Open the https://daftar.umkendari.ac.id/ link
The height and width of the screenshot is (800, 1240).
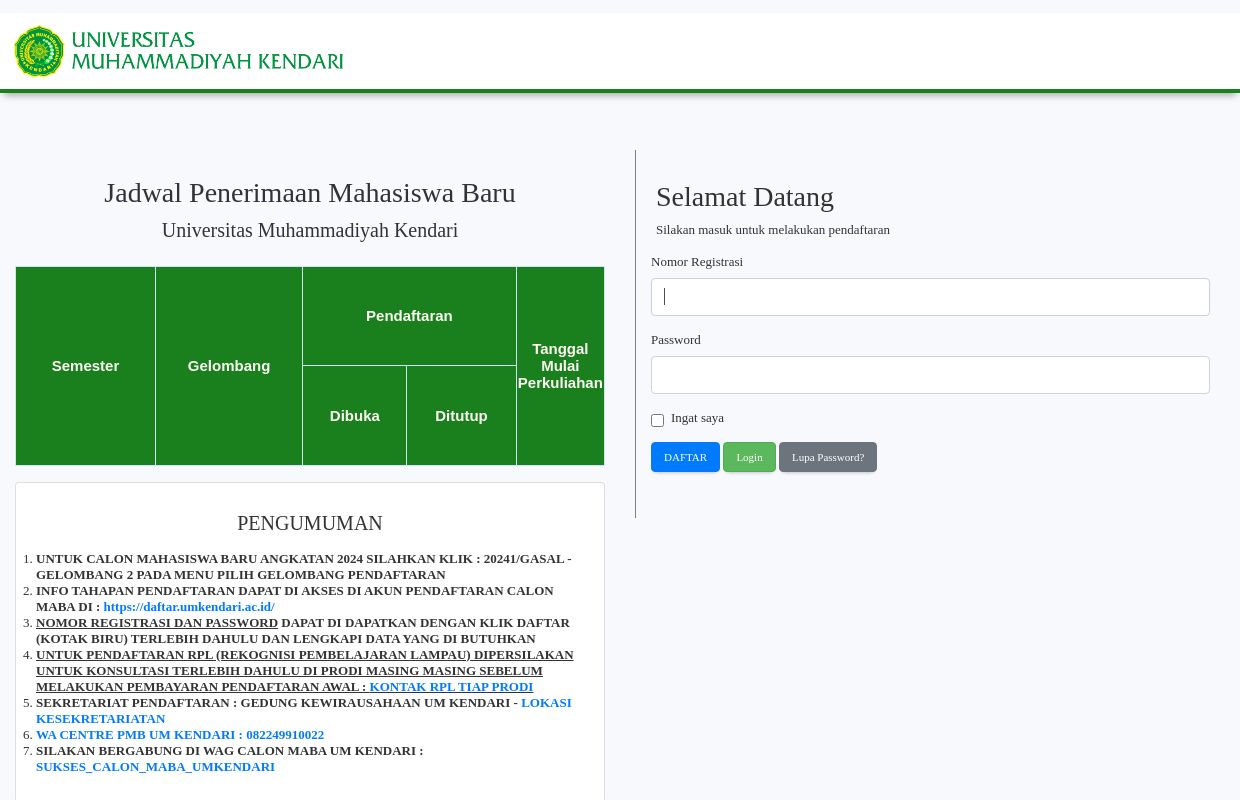189,607
